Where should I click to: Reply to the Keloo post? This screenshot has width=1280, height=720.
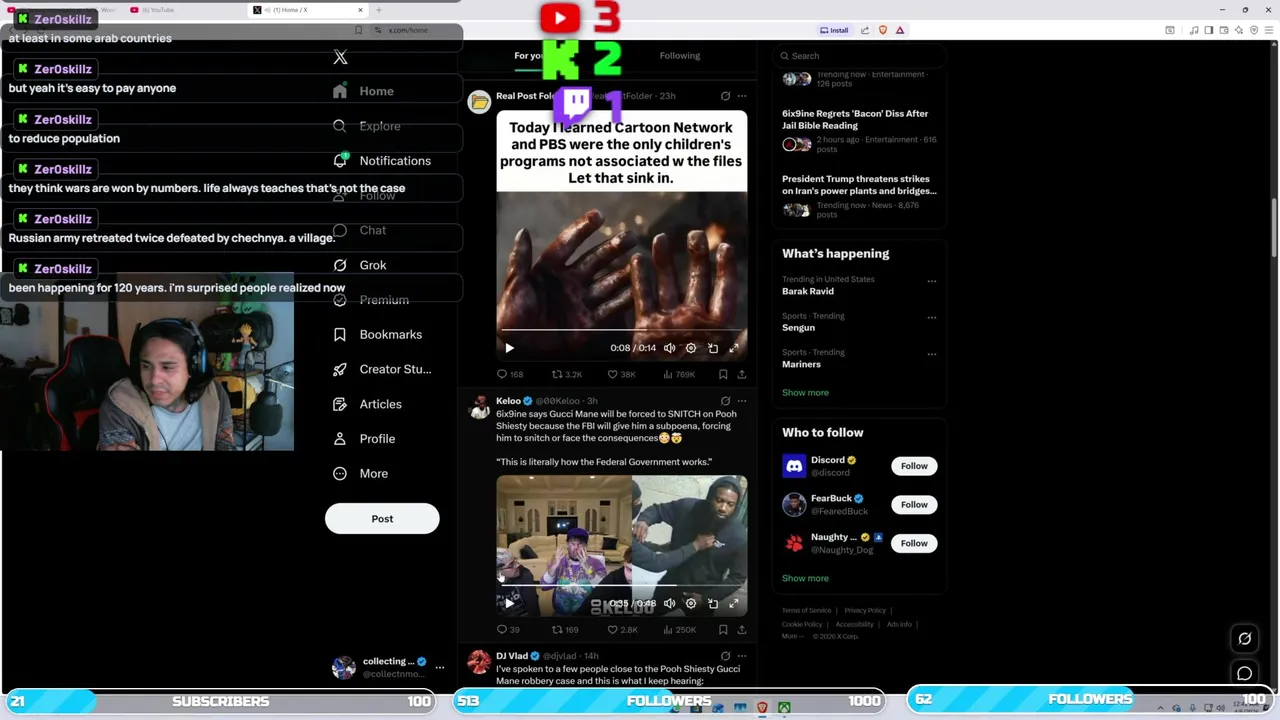point(508,630)
